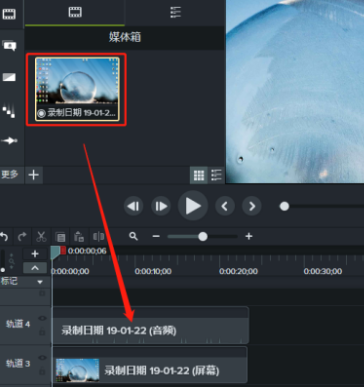The height and width of the screenshot is (387, 364).
Task: Switch media bin to grid view
Action: pos(199,175)
